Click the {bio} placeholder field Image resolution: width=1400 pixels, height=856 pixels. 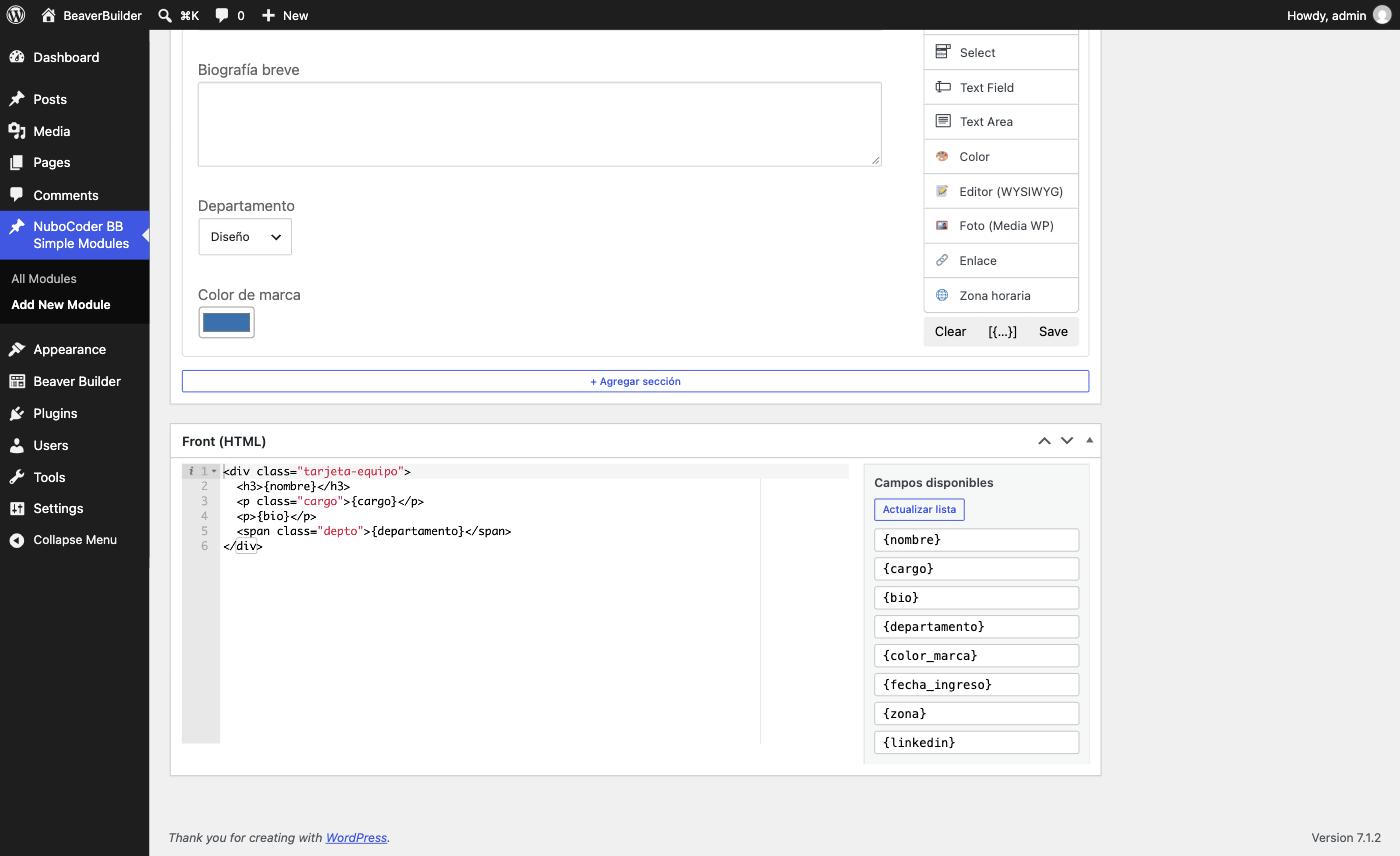pyautogui.click(x=976, y=598)
